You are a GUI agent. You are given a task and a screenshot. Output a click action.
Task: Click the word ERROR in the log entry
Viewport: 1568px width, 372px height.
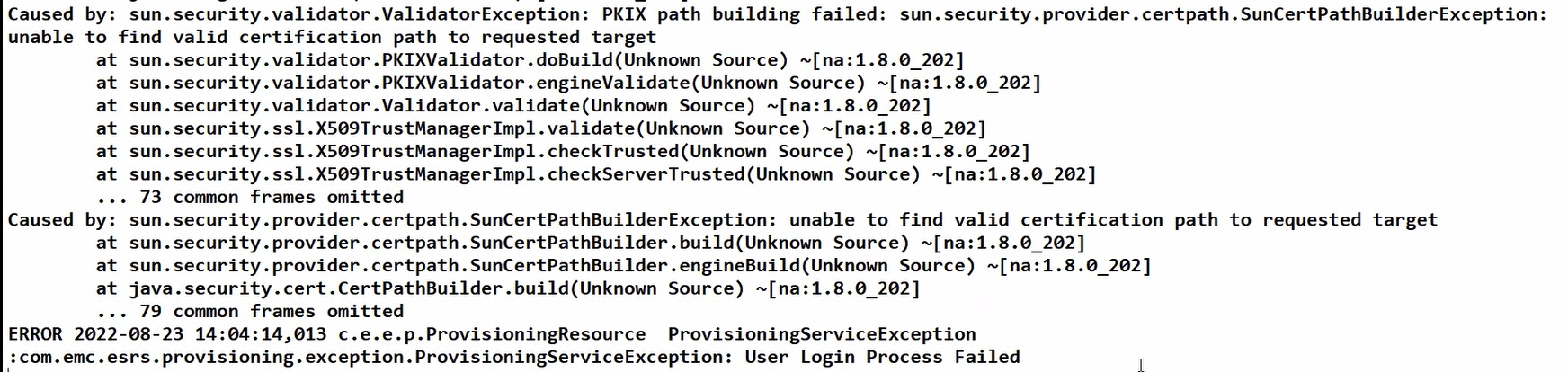point(35,334)
